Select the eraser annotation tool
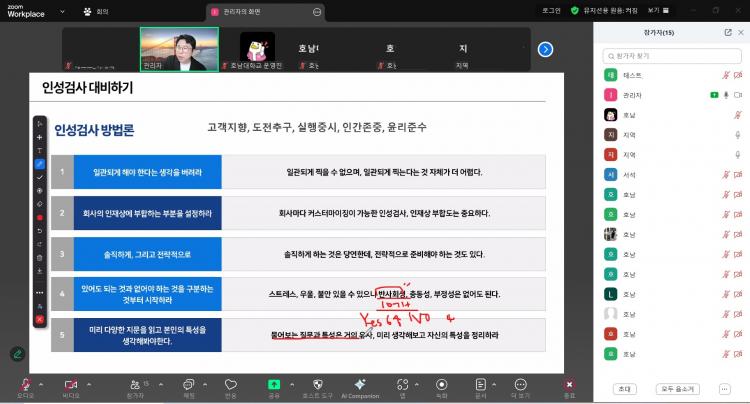The height and width of the screenshot is (404, 750). (x=40, y=204)
